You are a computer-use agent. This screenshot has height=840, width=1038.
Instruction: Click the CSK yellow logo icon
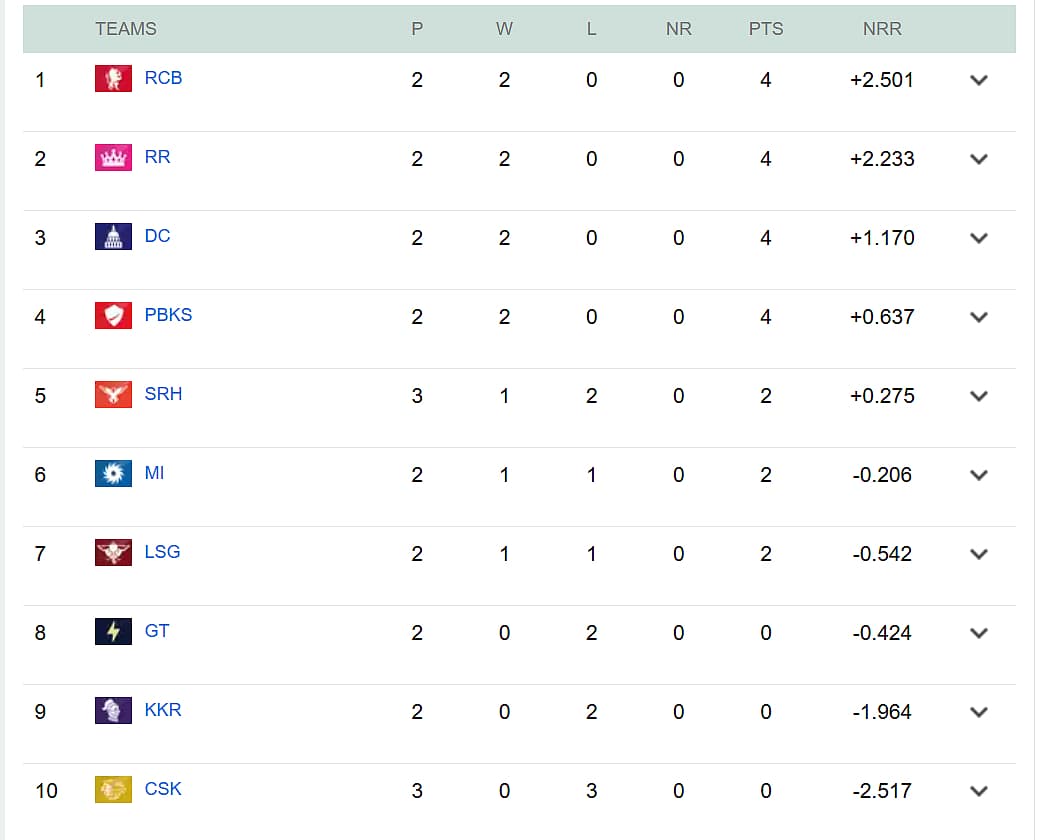pos(113,789)
